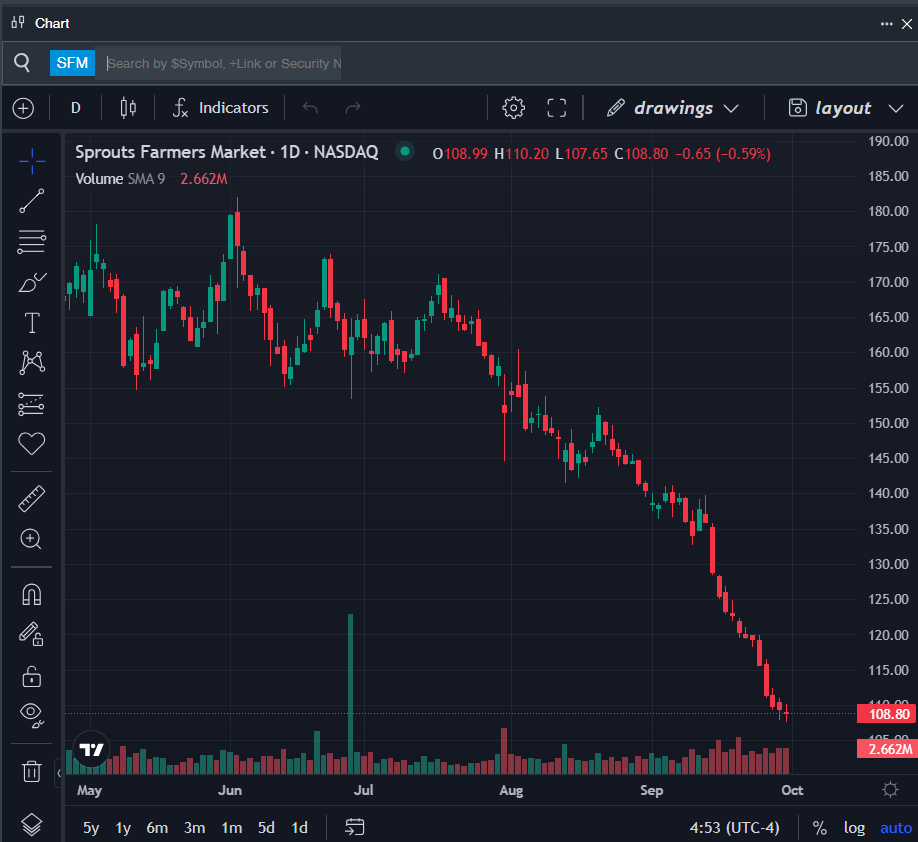Hide all drawings with eye icon
The width and height of the screenshot is (918, 842).
click(32, 714)
